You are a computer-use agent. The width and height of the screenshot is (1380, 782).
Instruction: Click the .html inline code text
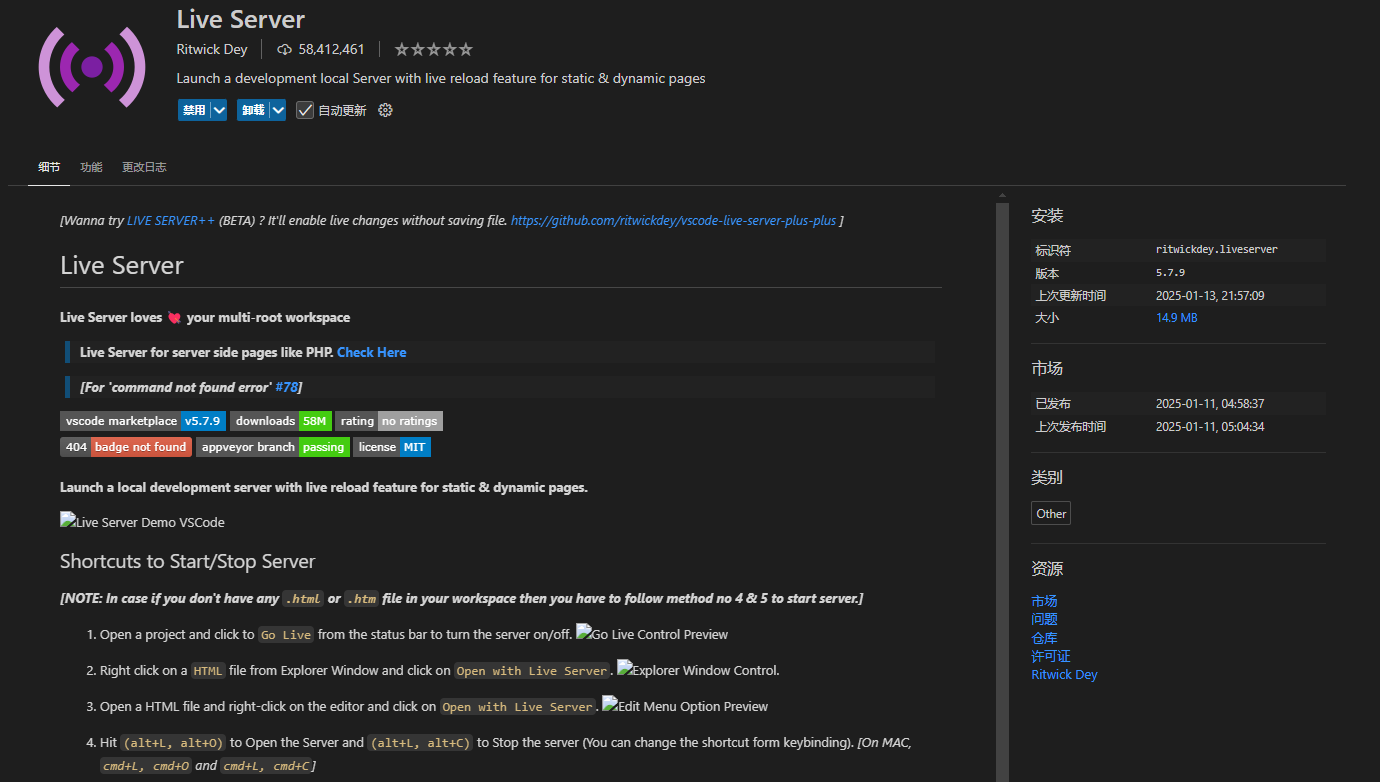[303, 599]
